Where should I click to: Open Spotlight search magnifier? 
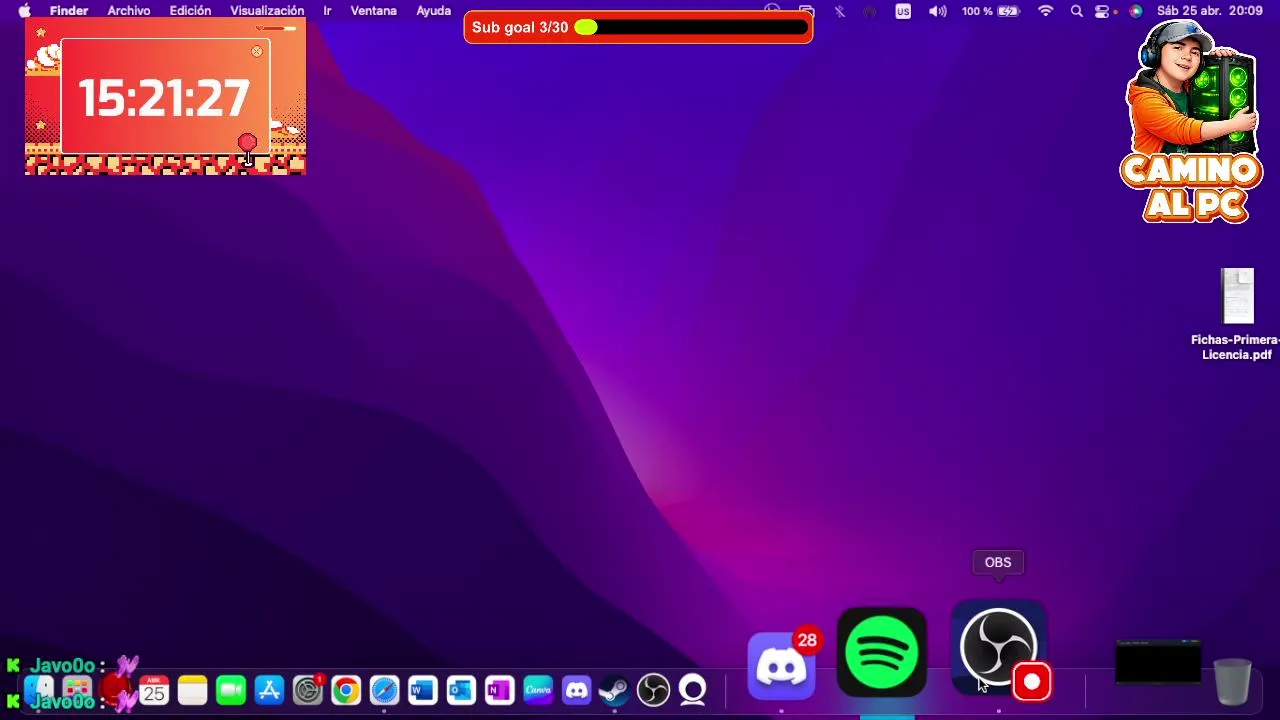tap(1076, 11)
